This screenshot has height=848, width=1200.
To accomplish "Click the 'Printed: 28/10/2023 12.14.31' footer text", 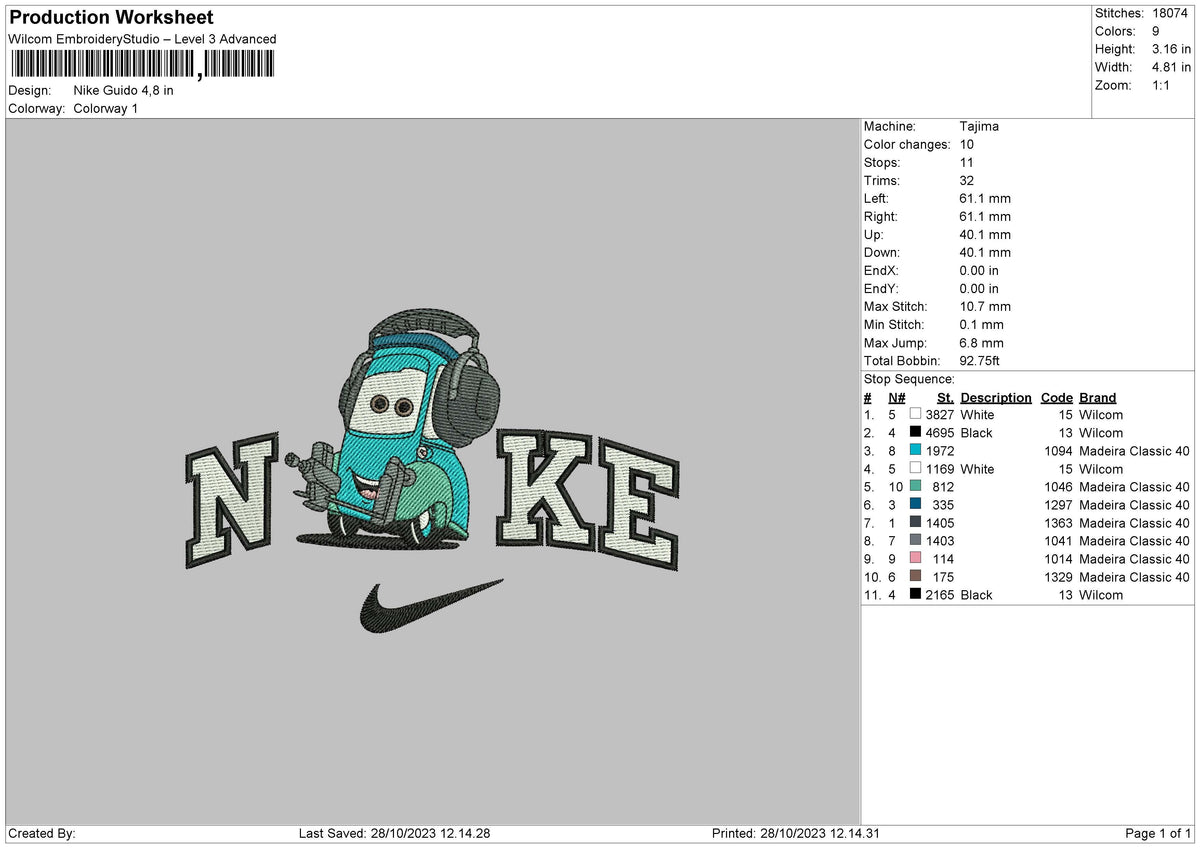I will (796, 834).
